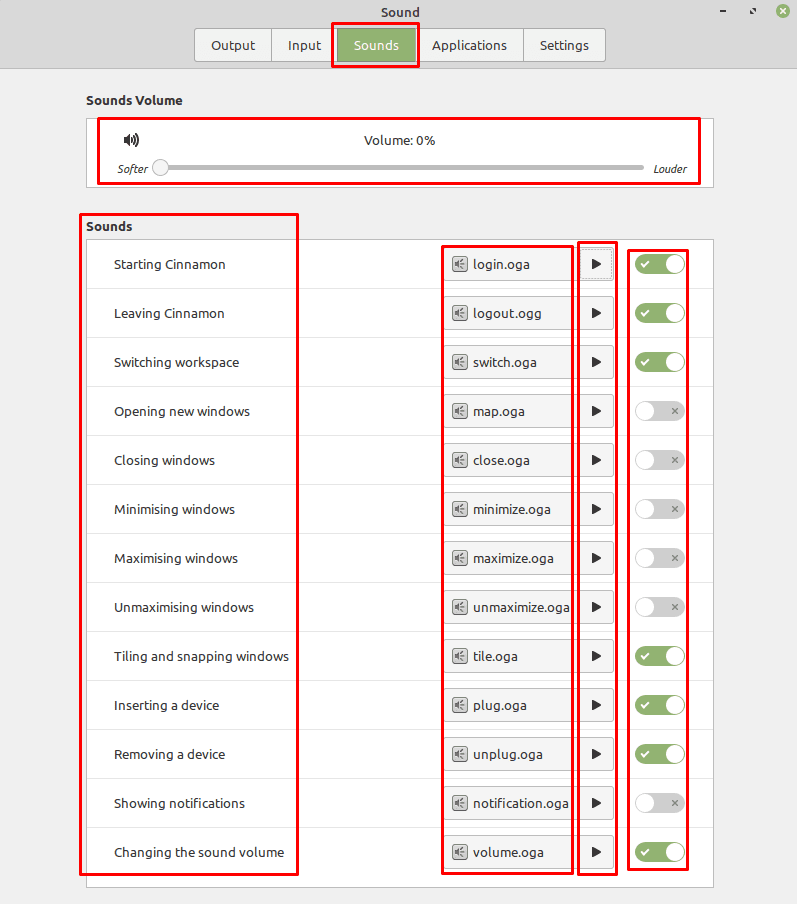Turn off the Inserting a device sound
This screenshot has width=797, height=904.
660,705
